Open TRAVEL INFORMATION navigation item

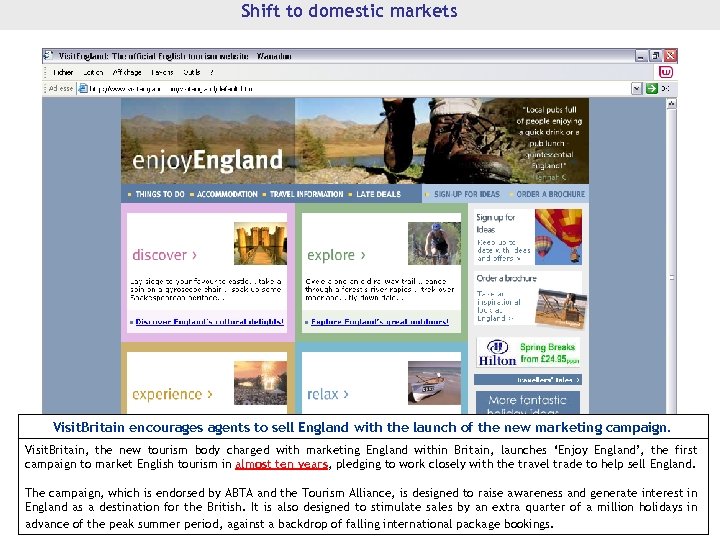pos(304,194)
